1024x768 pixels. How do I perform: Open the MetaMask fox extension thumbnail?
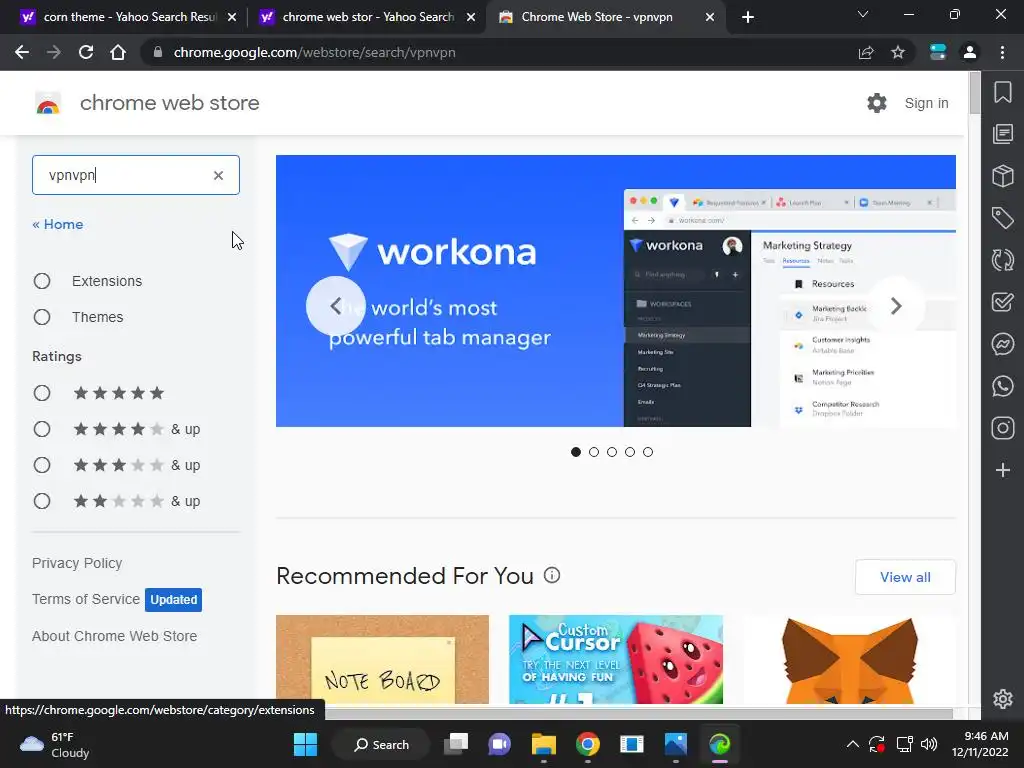849,660
